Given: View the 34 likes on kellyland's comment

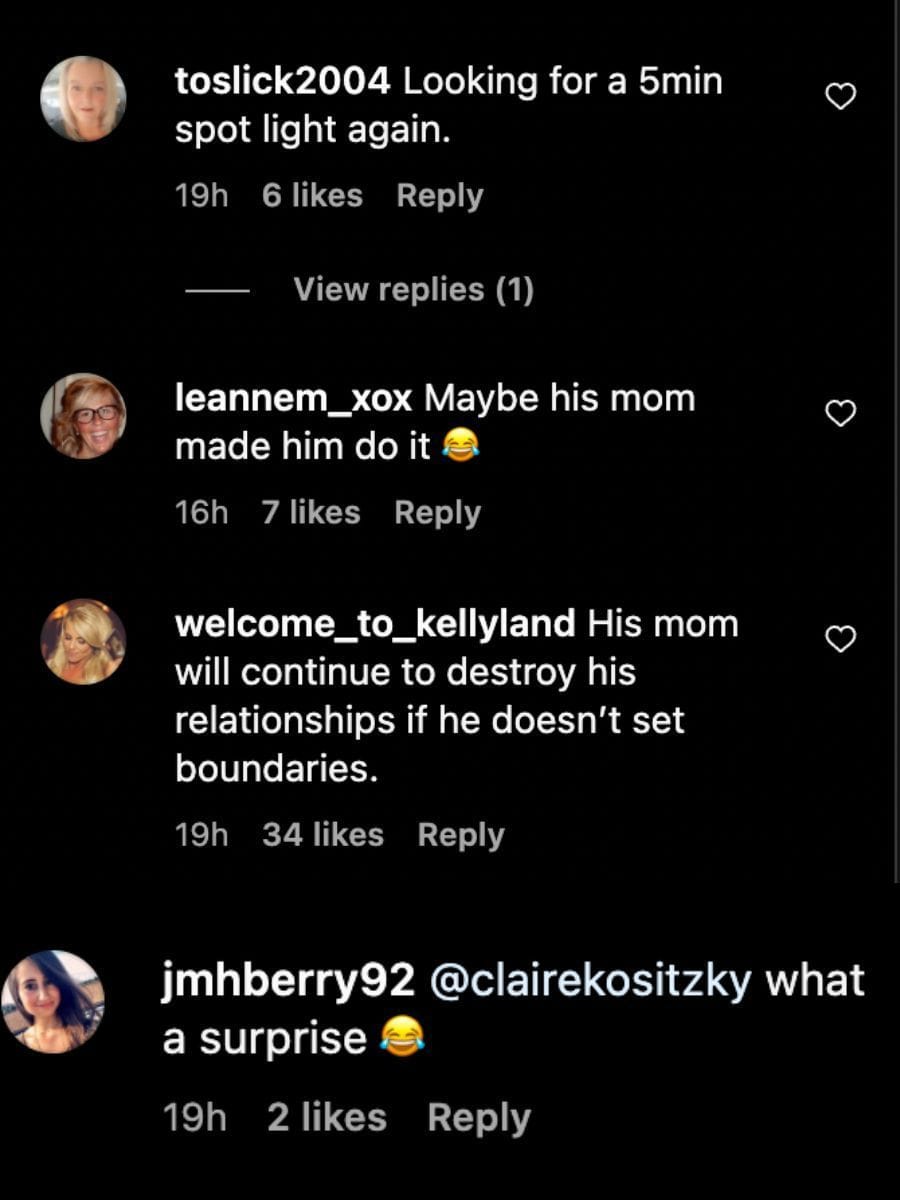Looking at the screenshot, I should pyautogui.click(x=322, y=835).
